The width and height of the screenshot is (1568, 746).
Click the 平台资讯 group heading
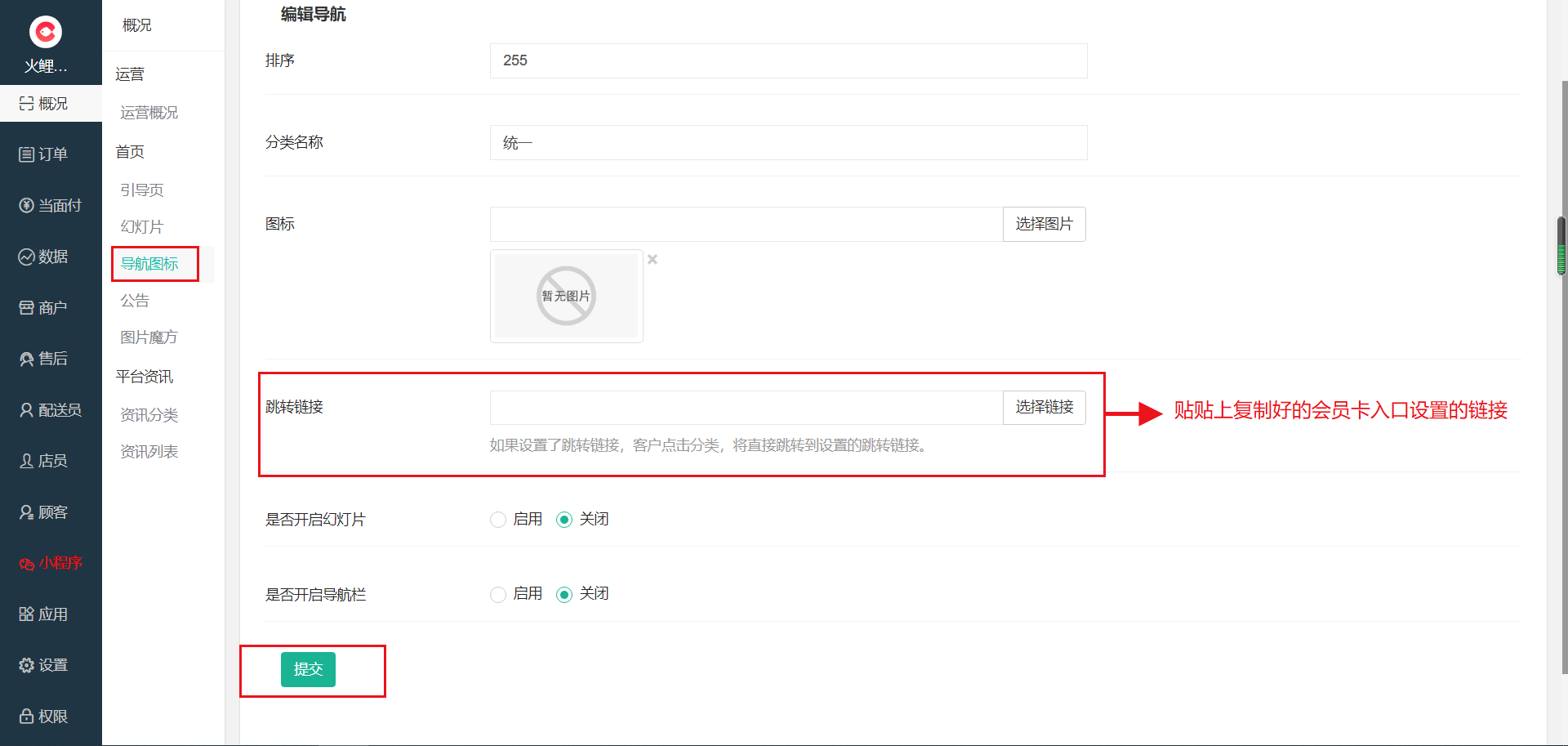click(x=145, y=377)
